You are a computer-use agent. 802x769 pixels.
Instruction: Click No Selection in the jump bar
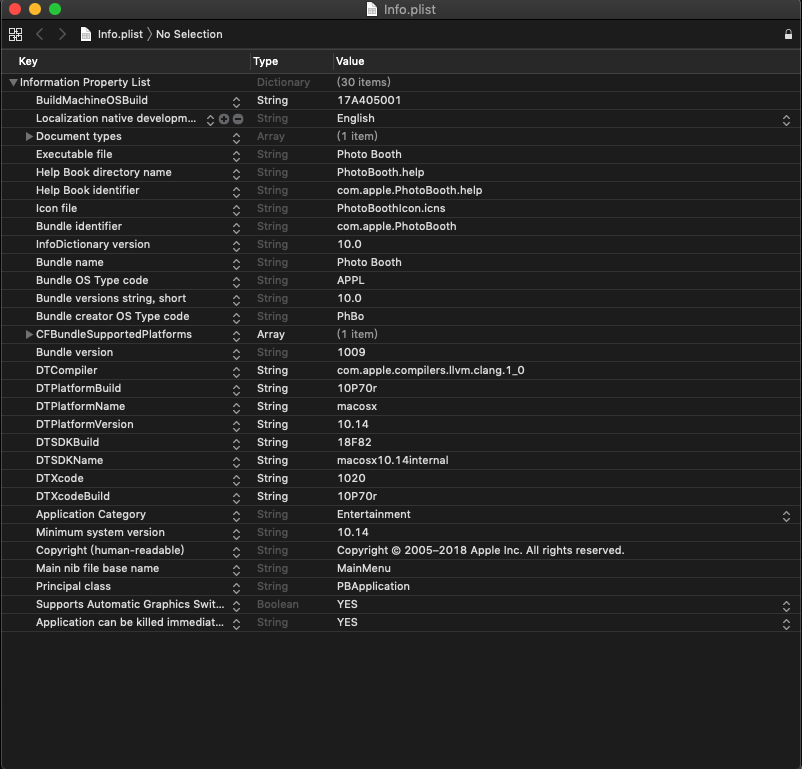pos(189,34)
